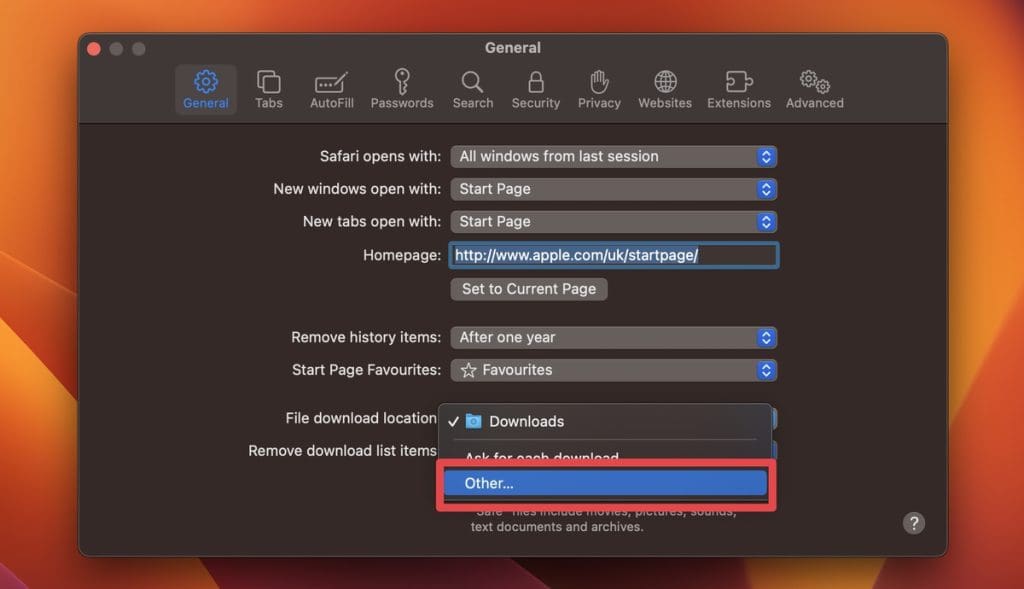This screenshot has width=1024, height=589.
Task: Select the Downloads menu option
Action: click(605, 422)
